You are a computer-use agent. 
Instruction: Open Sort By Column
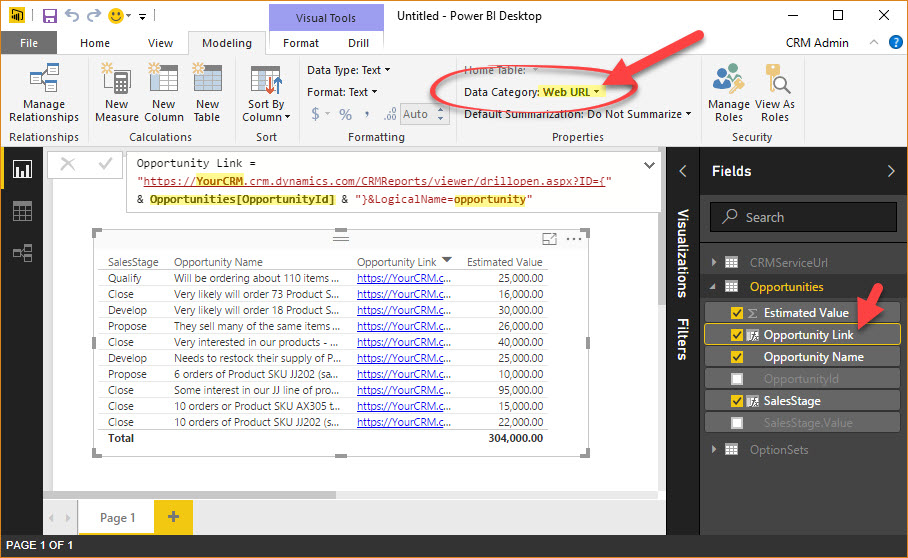click(x=266, y=93)
